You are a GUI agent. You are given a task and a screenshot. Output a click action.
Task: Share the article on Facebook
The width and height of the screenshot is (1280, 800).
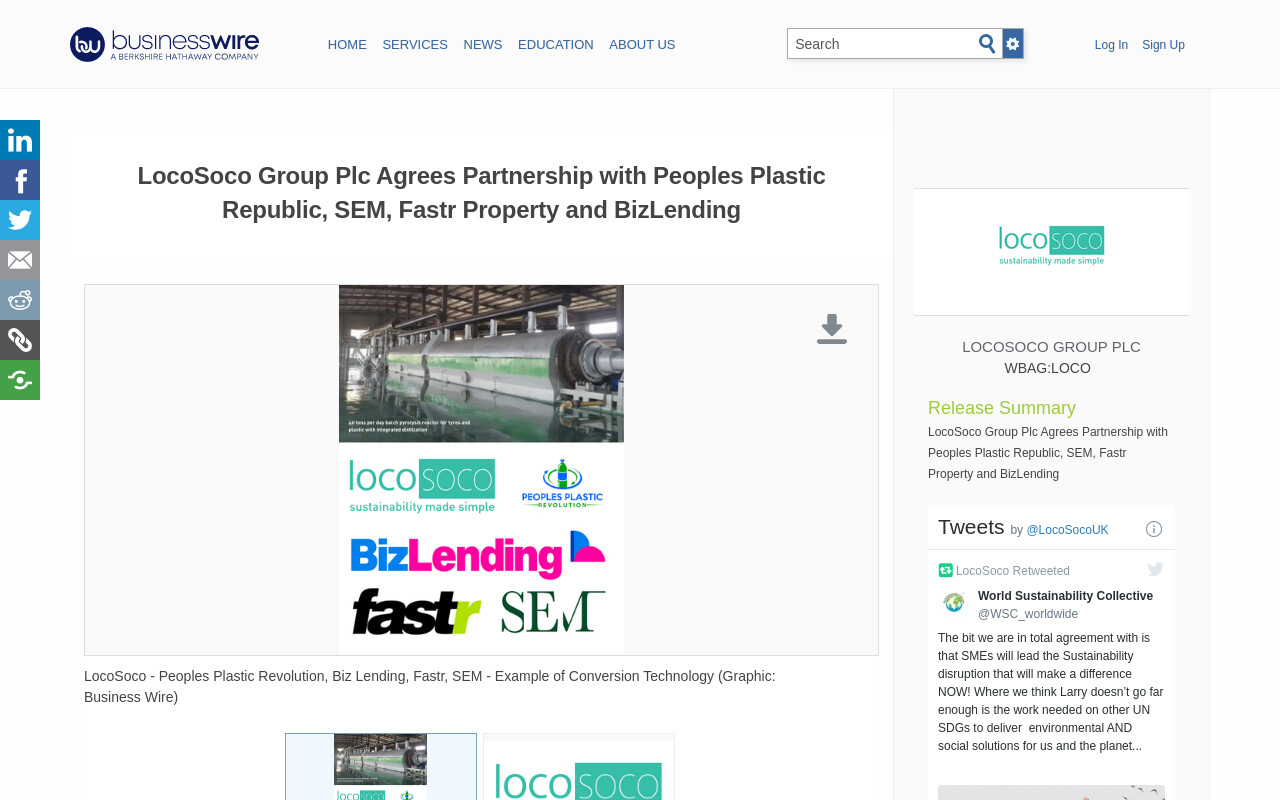coord(20,180)
